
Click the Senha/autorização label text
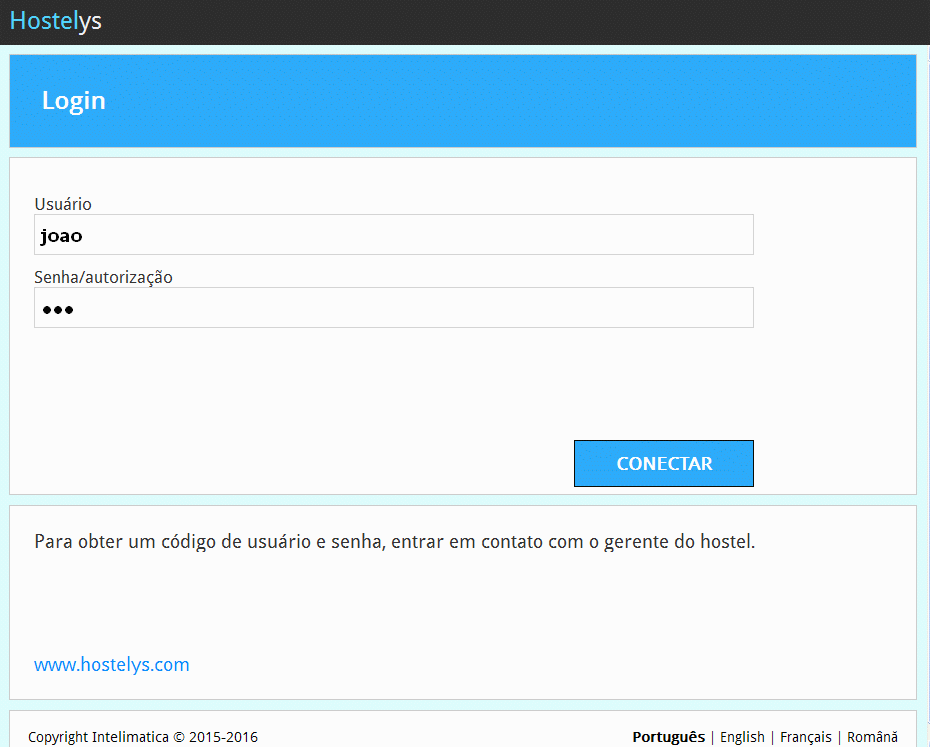point(103,277)
